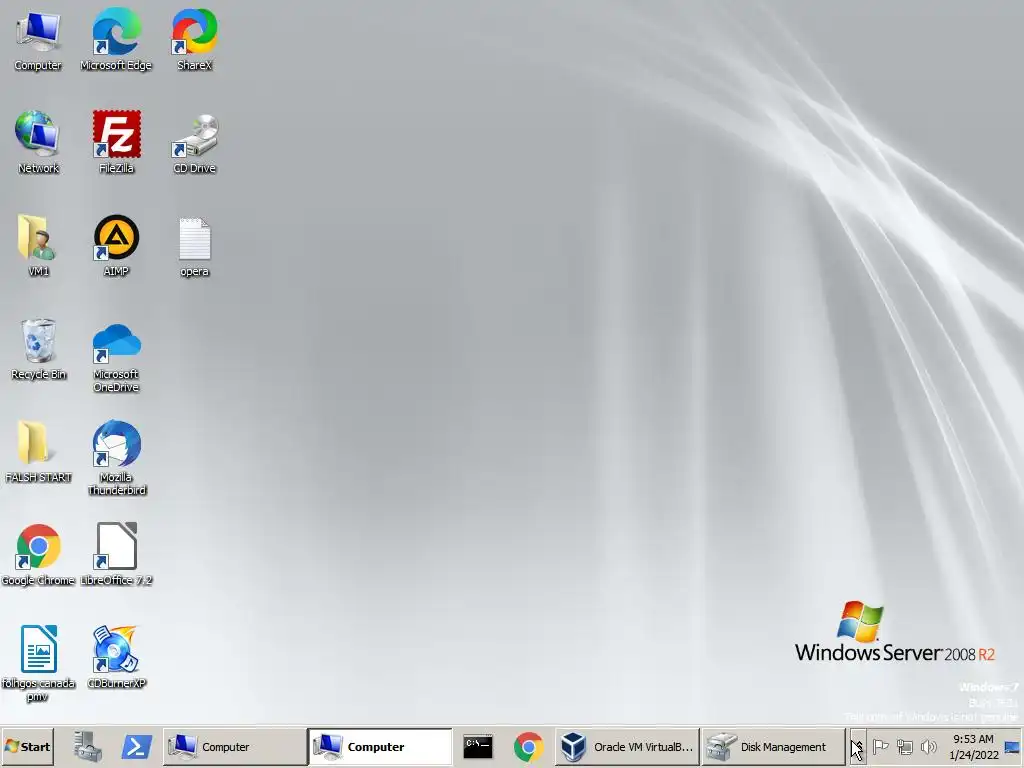Select the CD Drive shortcut
The width and height of the screenshot is (1024, 768).
click(195, 142)
